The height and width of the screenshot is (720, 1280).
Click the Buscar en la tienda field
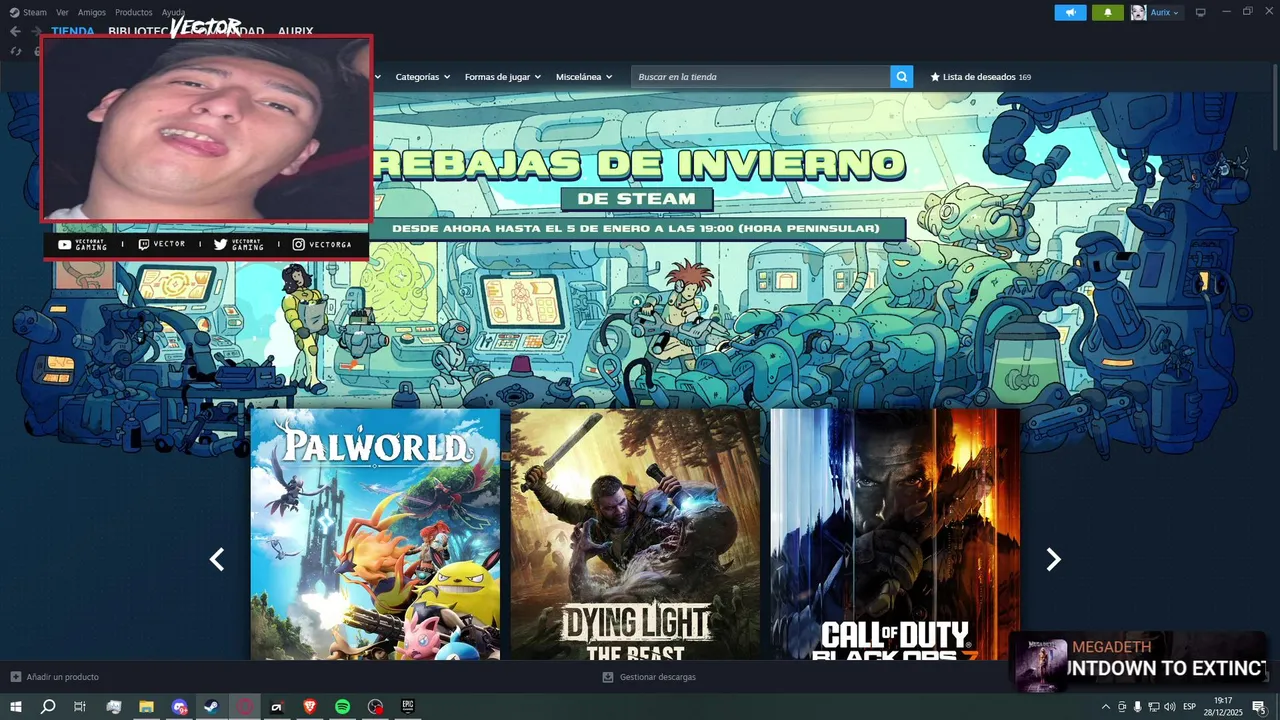[760, 77]
